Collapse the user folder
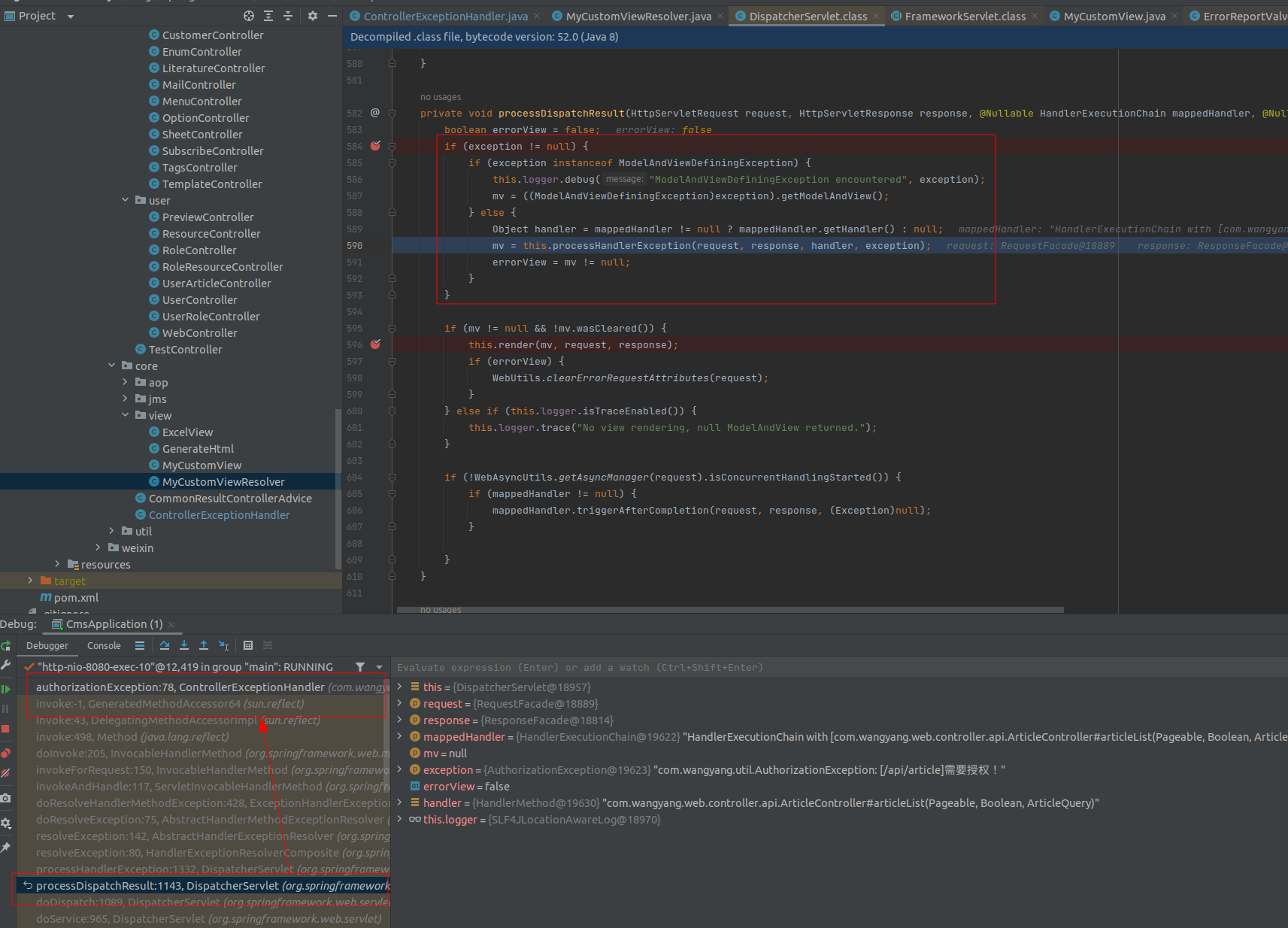 click(126, 200)
